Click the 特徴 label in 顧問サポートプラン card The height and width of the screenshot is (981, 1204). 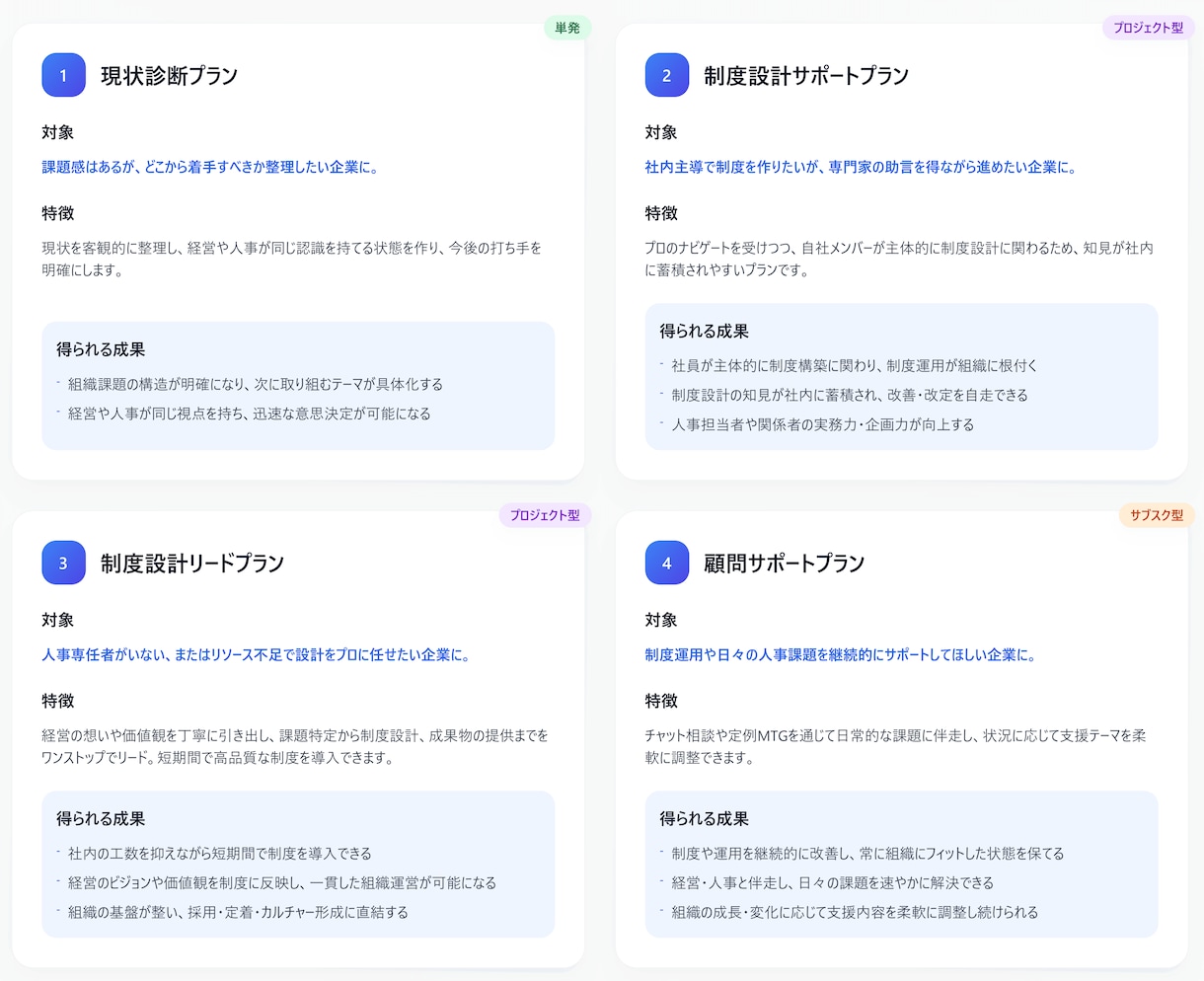click(661, 701)
